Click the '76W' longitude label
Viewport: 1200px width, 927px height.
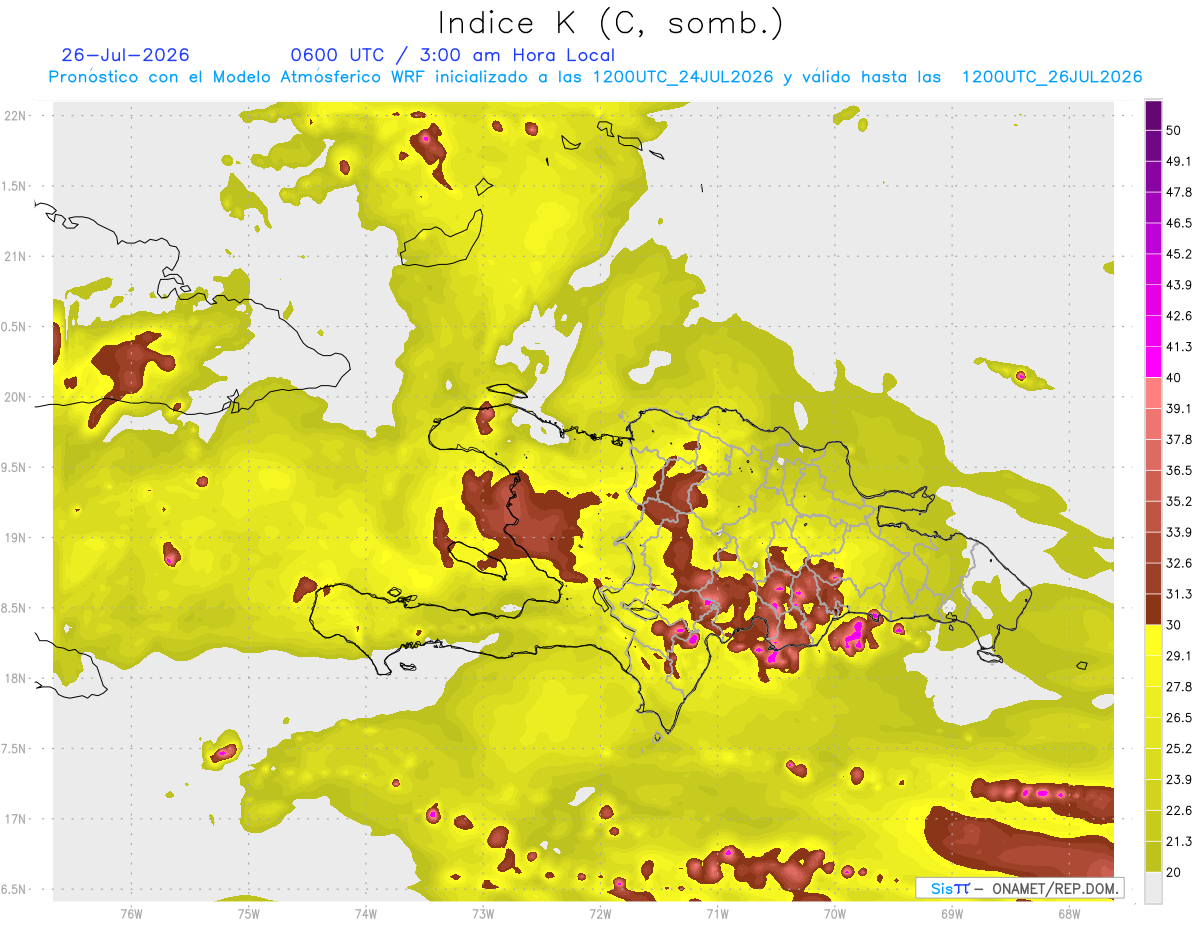coord(131,913)
